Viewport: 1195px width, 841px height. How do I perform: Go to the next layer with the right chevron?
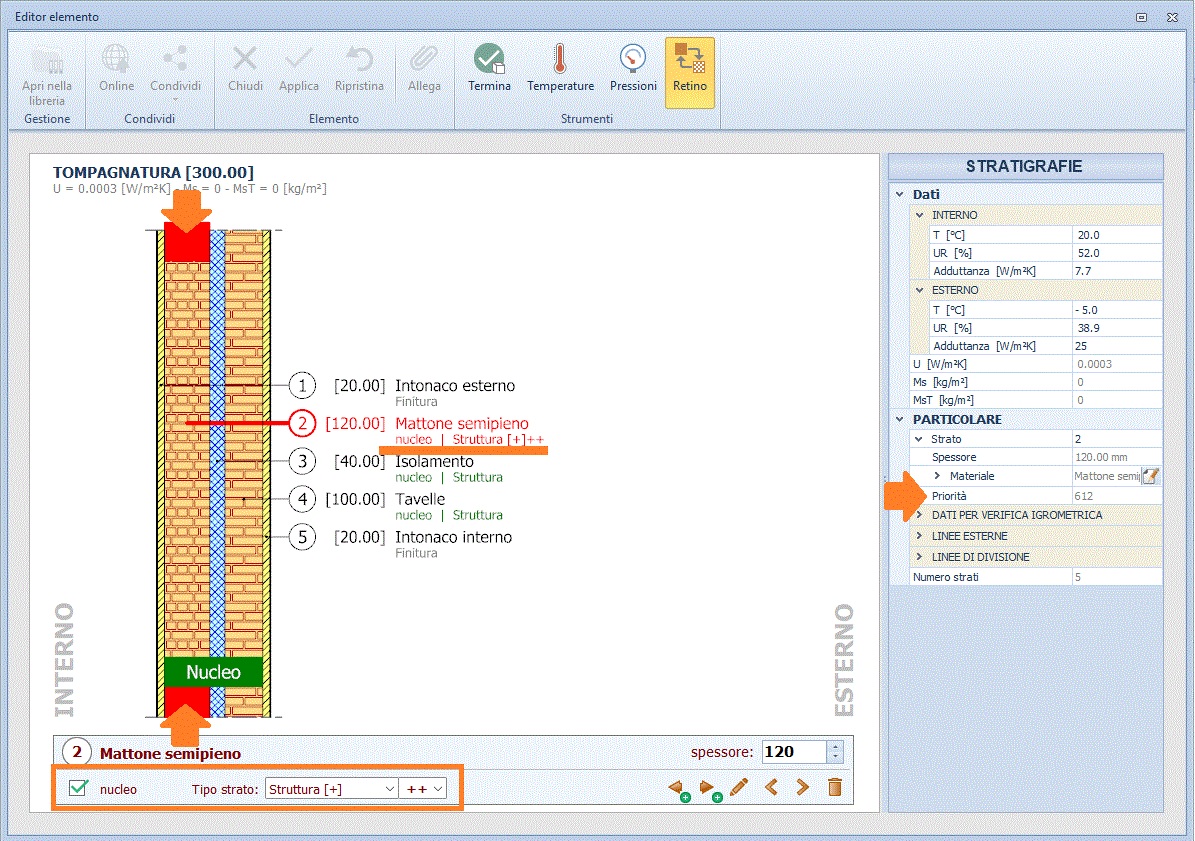coord(802,788)
